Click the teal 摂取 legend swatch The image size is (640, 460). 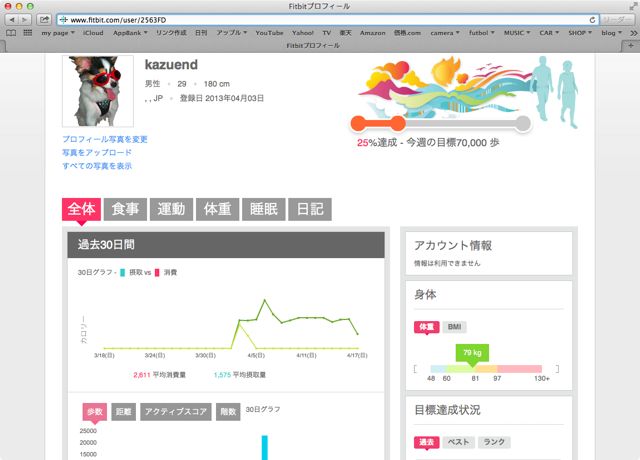[x=122, y=273]
